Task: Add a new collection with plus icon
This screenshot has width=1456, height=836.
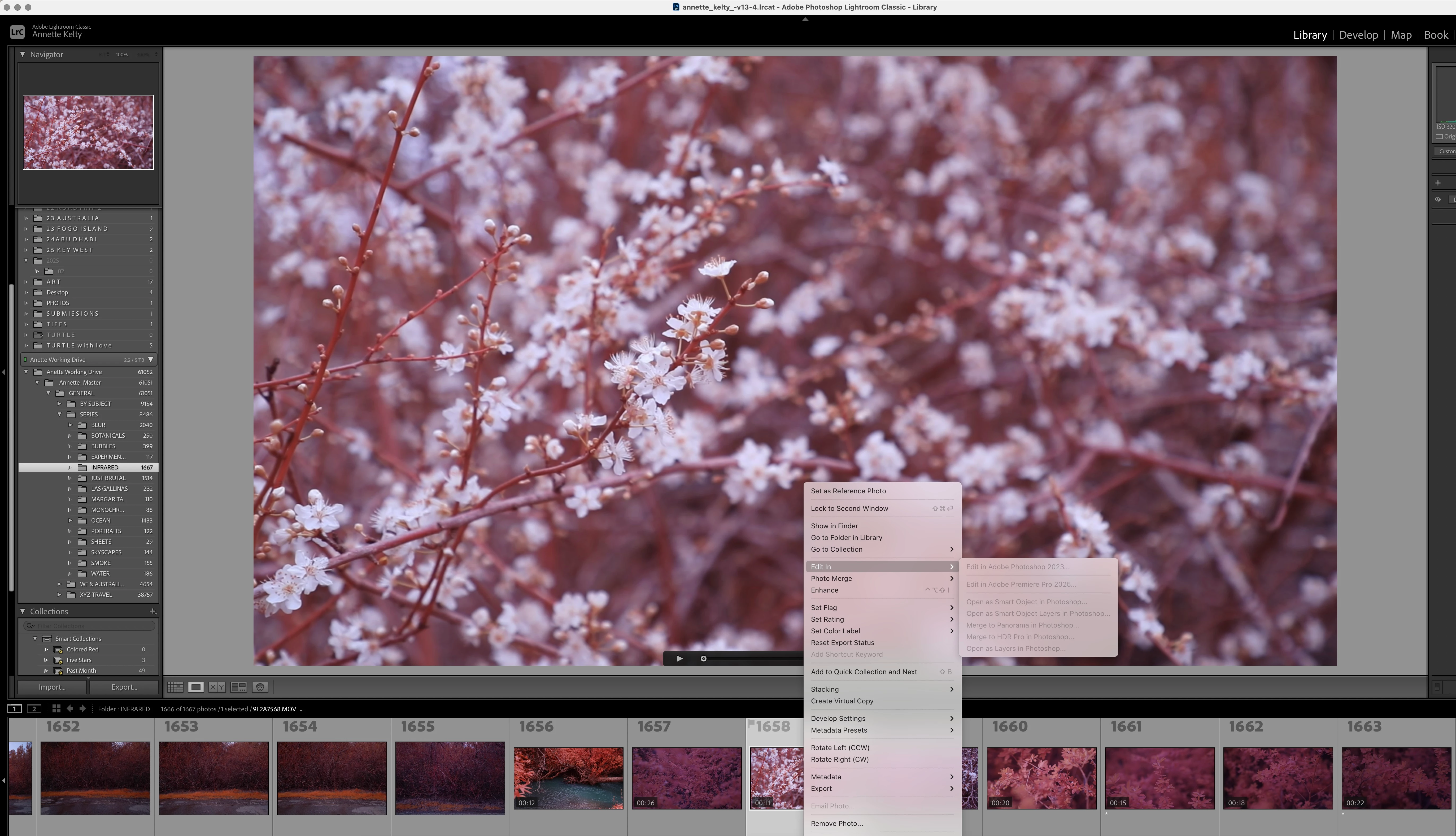Action: [153, 612]
